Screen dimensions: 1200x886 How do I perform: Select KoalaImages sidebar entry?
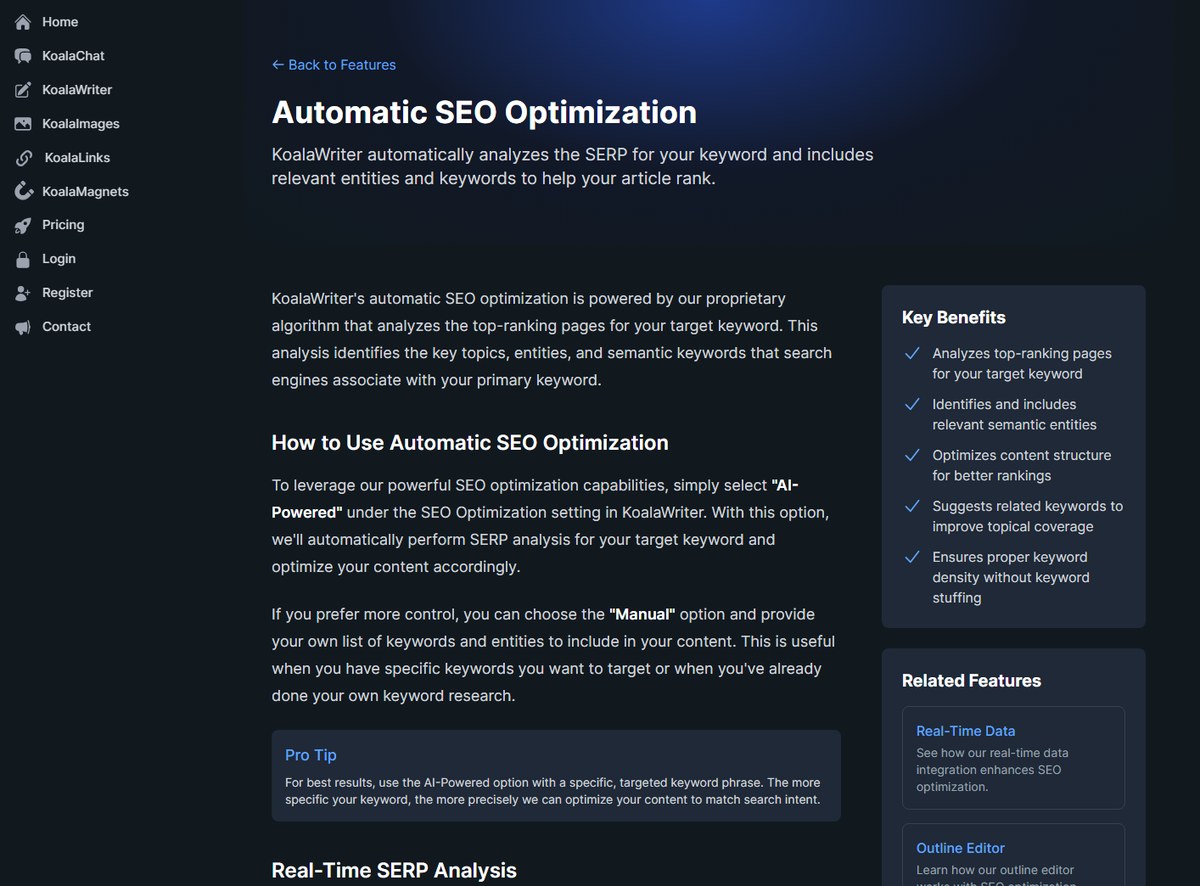tap(81, 124)
